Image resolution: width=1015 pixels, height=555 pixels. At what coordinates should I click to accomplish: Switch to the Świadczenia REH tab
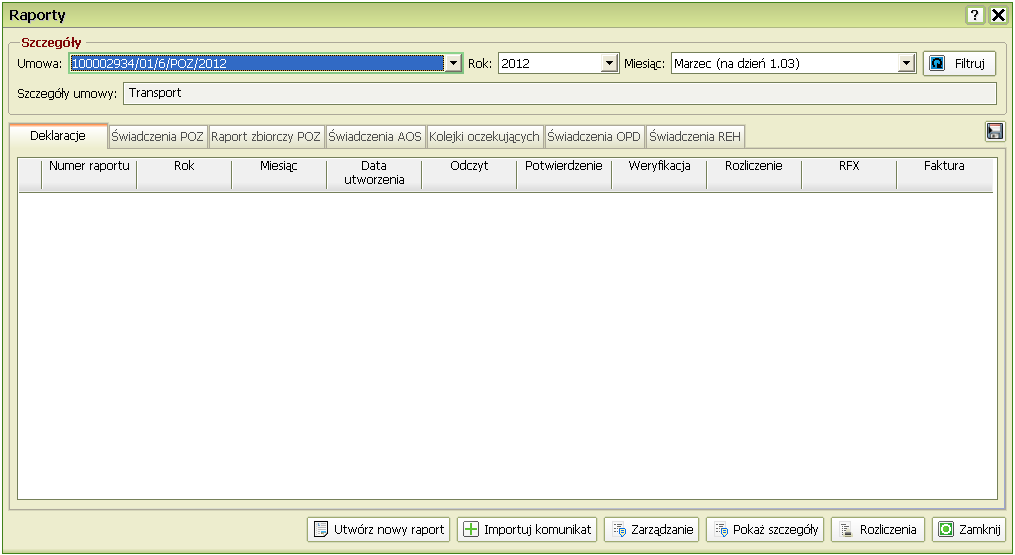695,137
